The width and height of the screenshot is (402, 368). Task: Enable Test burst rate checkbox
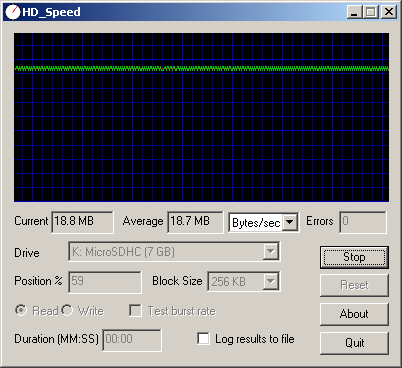point(135,310)
